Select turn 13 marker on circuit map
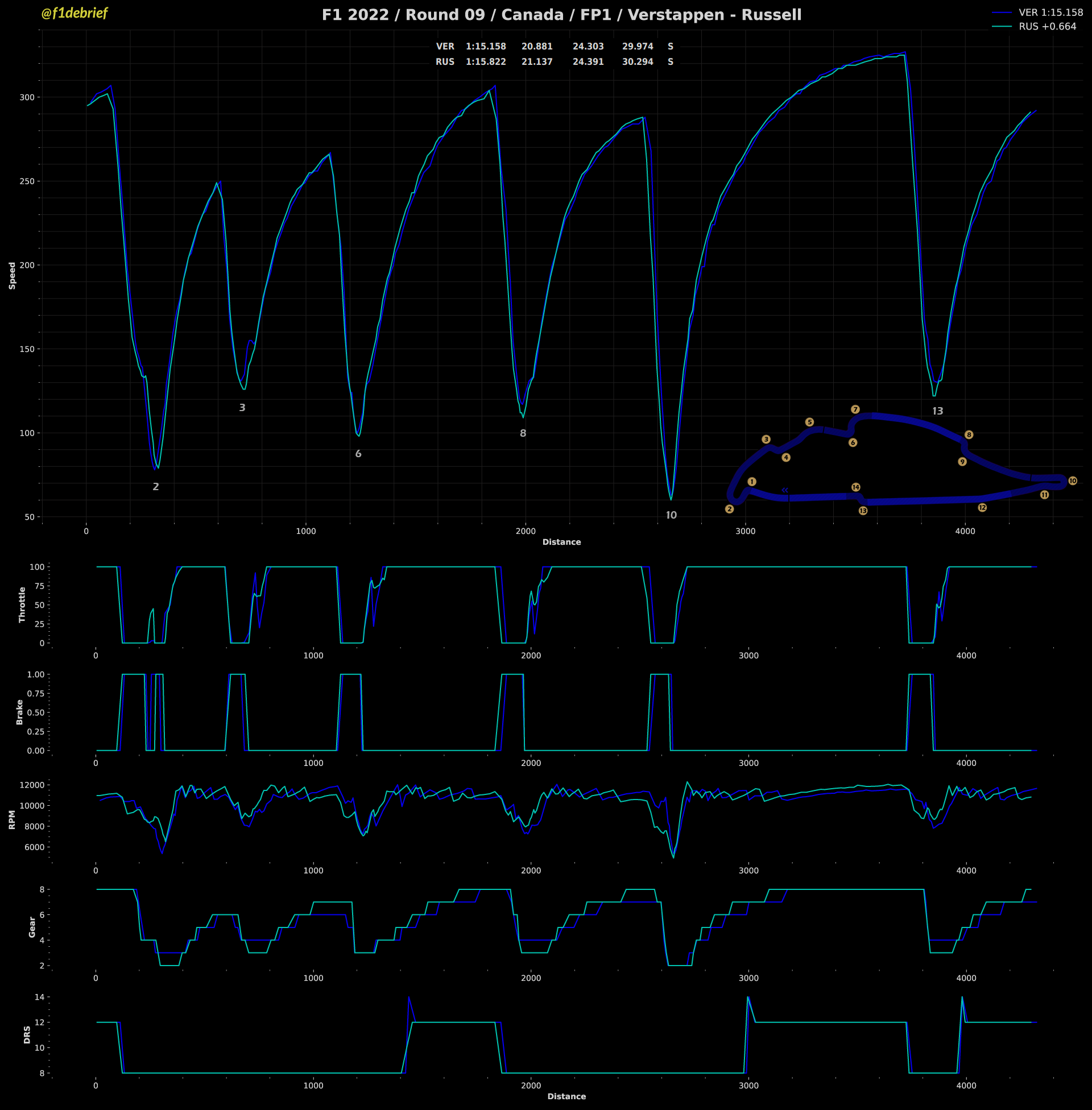This screenshot has height=1110, width=1092. point(863,510)
